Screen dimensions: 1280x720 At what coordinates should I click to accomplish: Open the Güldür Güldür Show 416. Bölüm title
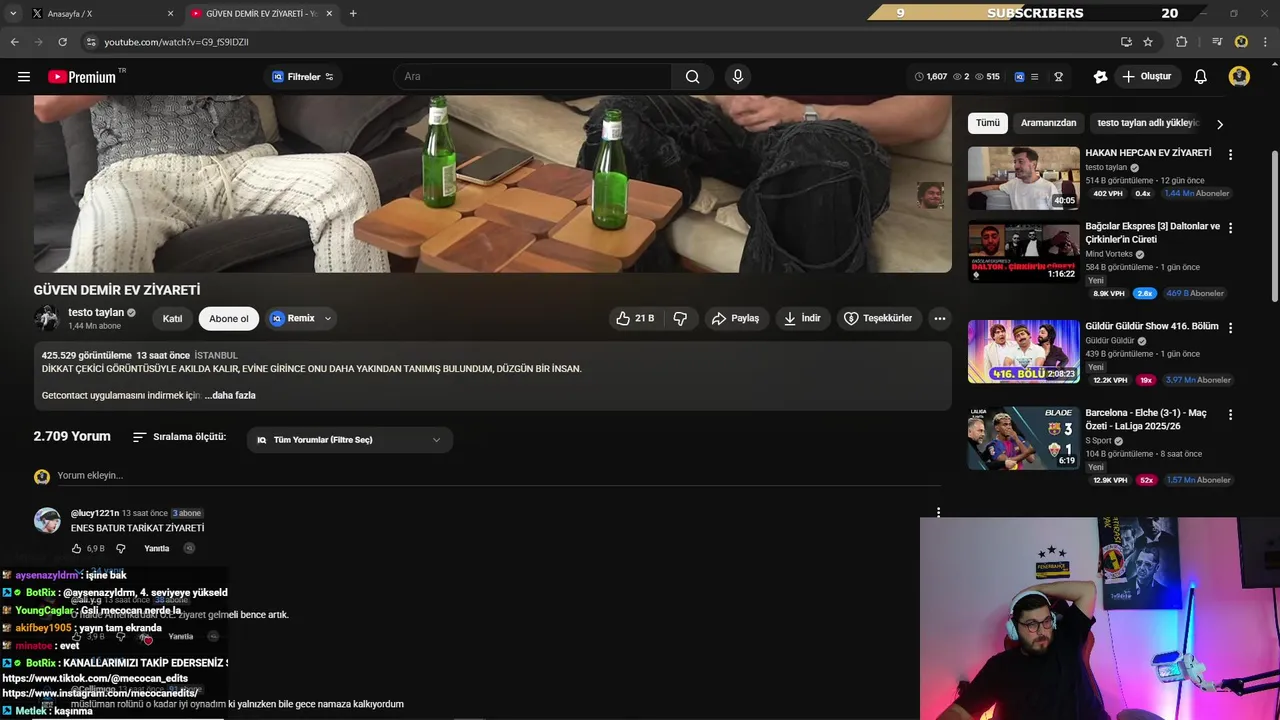1151,326
